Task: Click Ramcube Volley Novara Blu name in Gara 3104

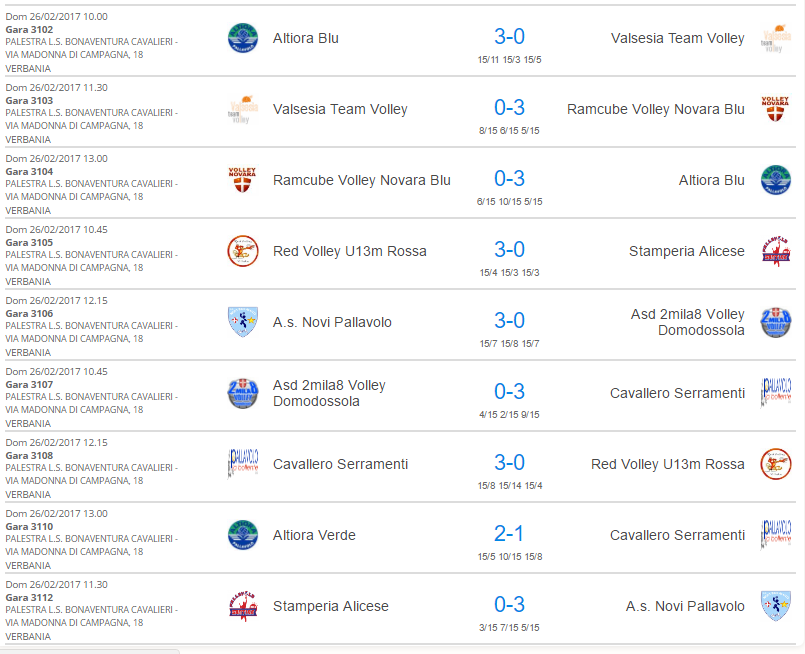Action: 361,180
